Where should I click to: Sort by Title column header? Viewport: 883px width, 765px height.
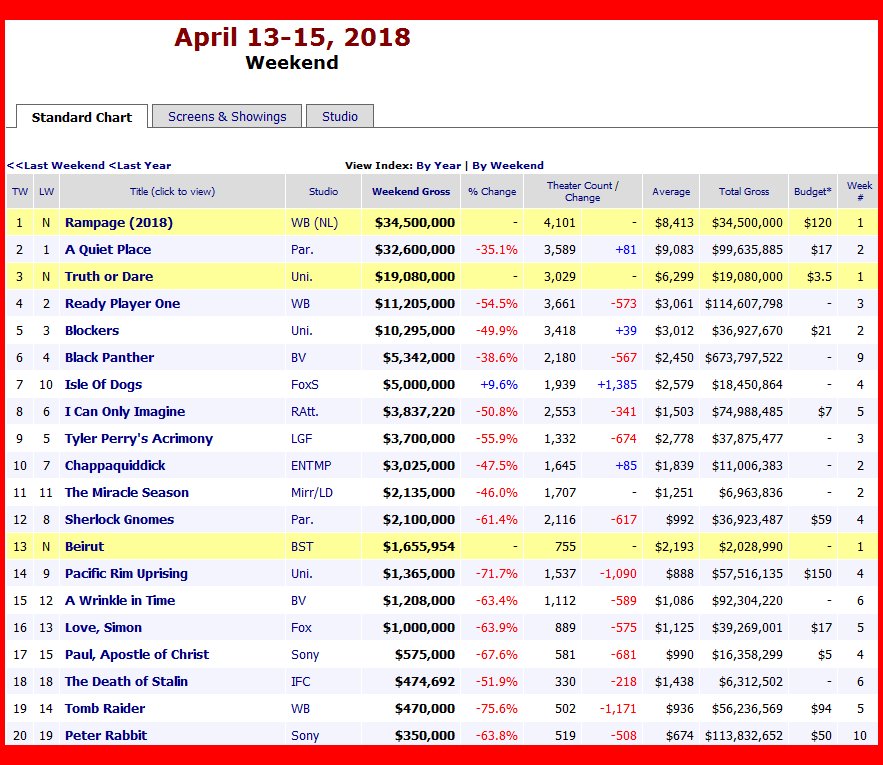coord(172,192)
